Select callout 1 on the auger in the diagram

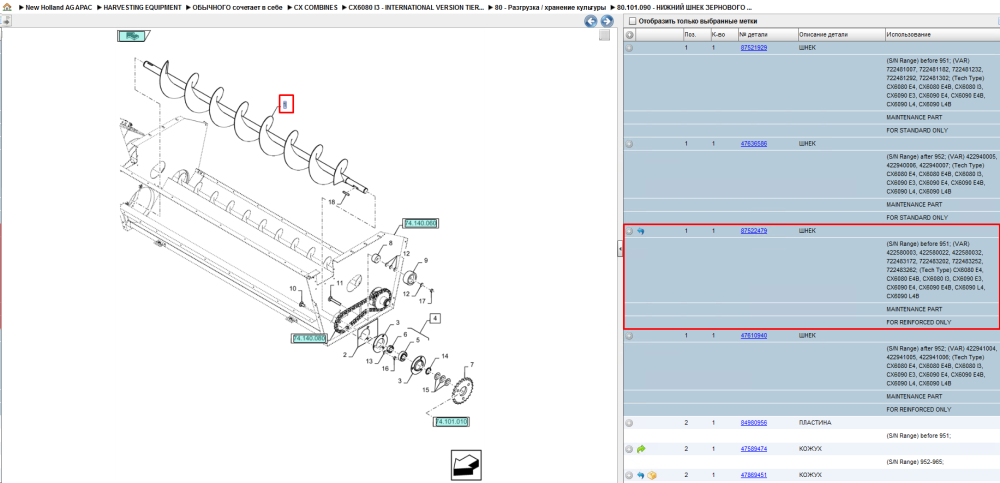click(286, 103)
